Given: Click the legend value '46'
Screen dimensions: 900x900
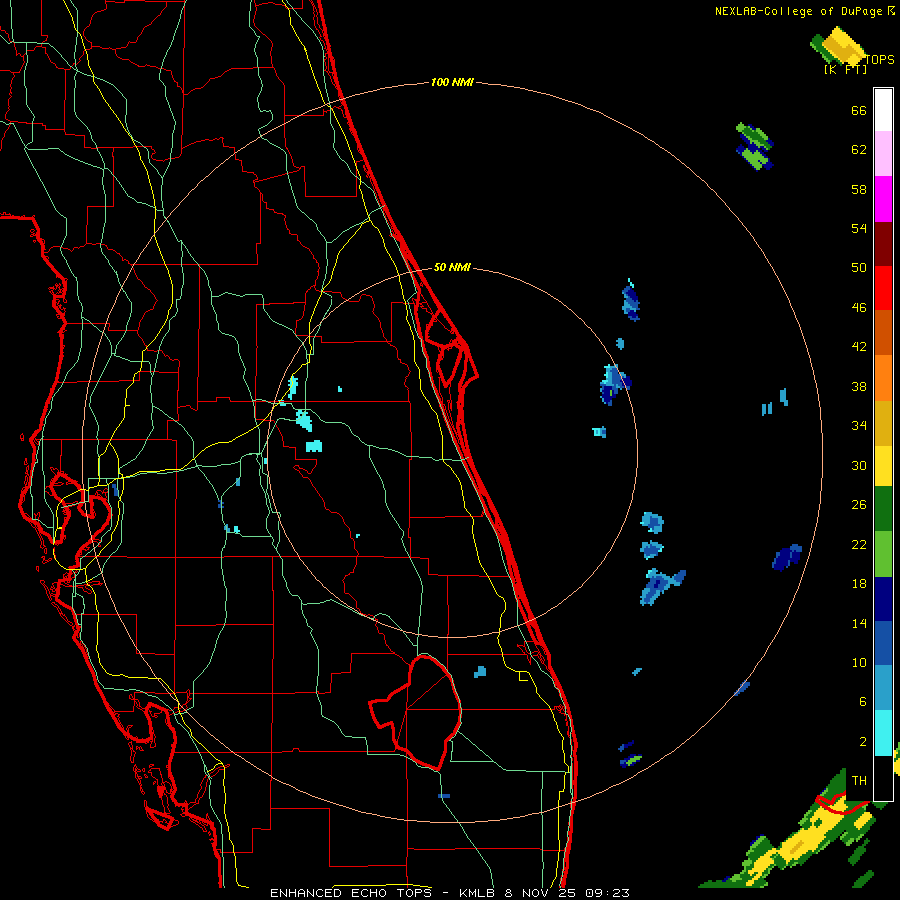Looking at the screenshot, I should click(x=859, y=308).
